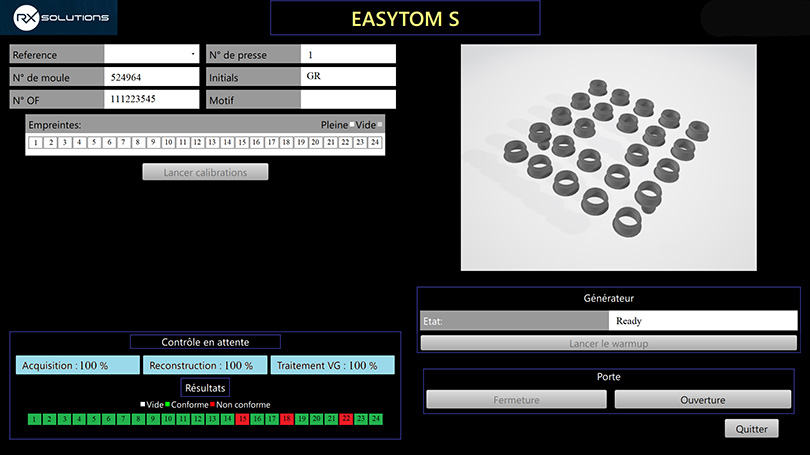Toggle Empreintes cavity box 9
Viewport: 810px width, 455px height.
pos(153,142)
